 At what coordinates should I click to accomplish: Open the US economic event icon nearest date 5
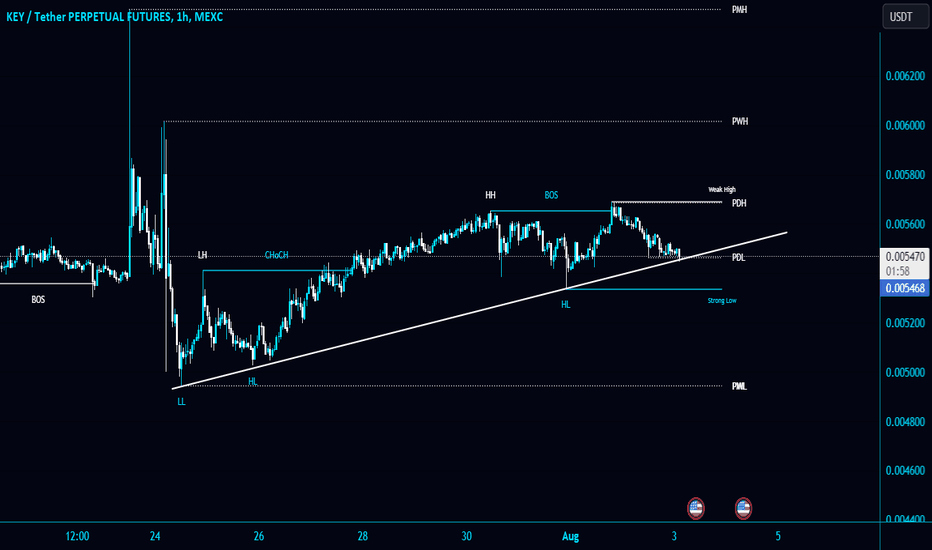point(743,508)
